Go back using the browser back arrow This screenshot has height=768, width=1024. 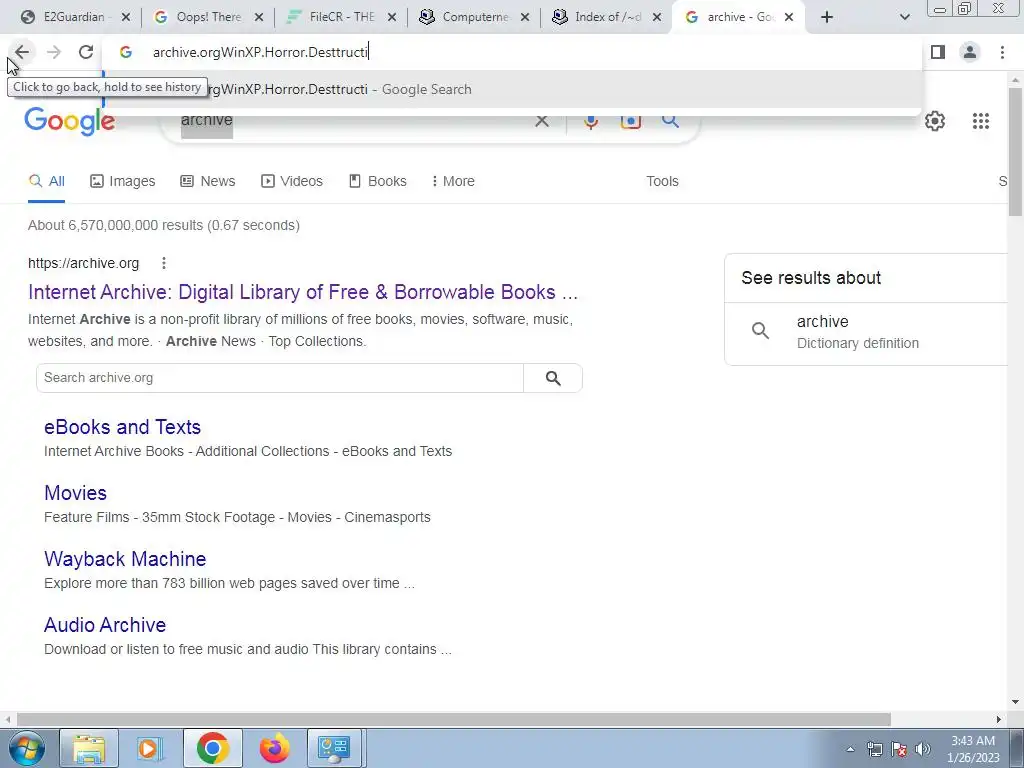coord(22,52)
